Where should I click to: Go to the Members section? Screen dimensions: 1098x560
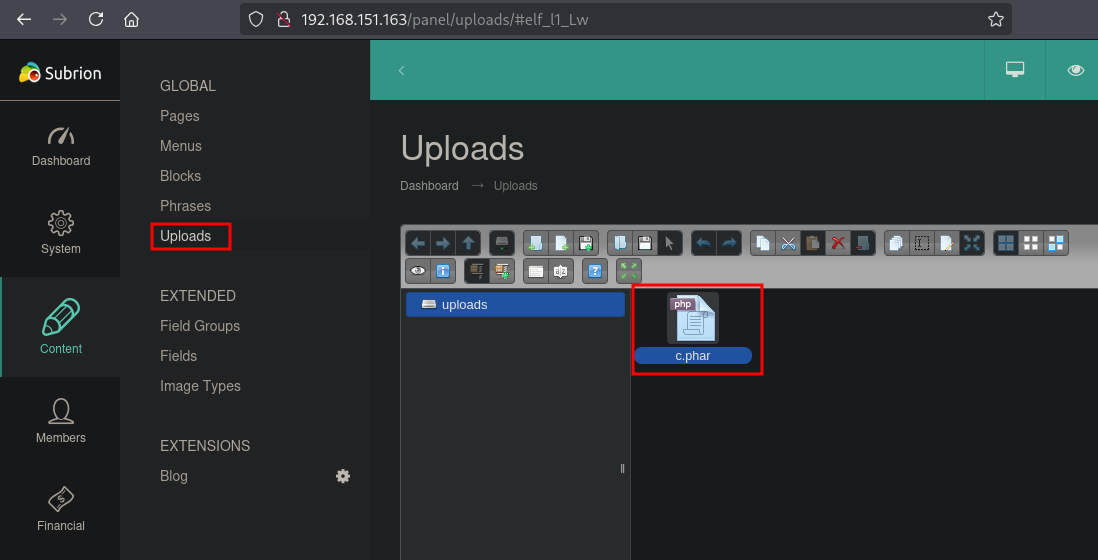tap(61, 421)
